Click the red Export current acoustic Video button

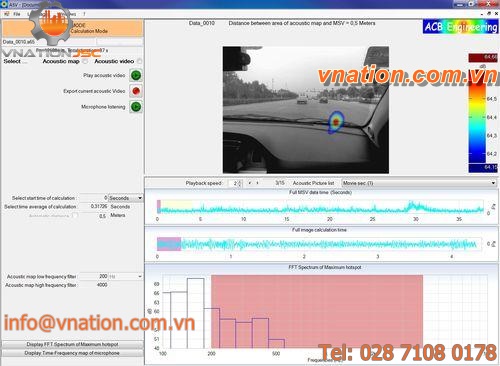pyautogui.click(x=136, y=91)
